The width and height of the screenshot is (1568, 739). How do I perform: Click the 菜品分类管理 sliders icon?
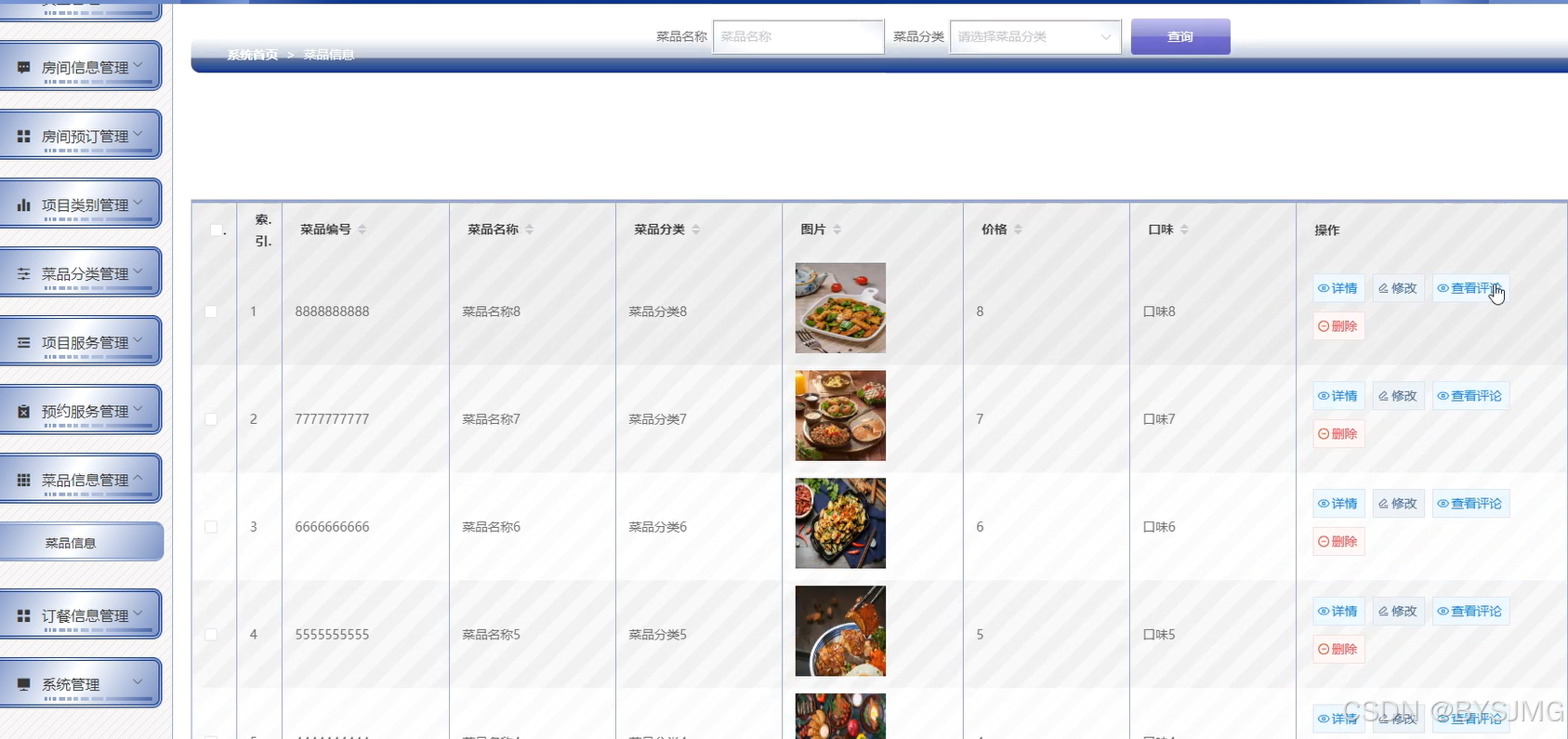pyautogui.click(x=24, y=274)
